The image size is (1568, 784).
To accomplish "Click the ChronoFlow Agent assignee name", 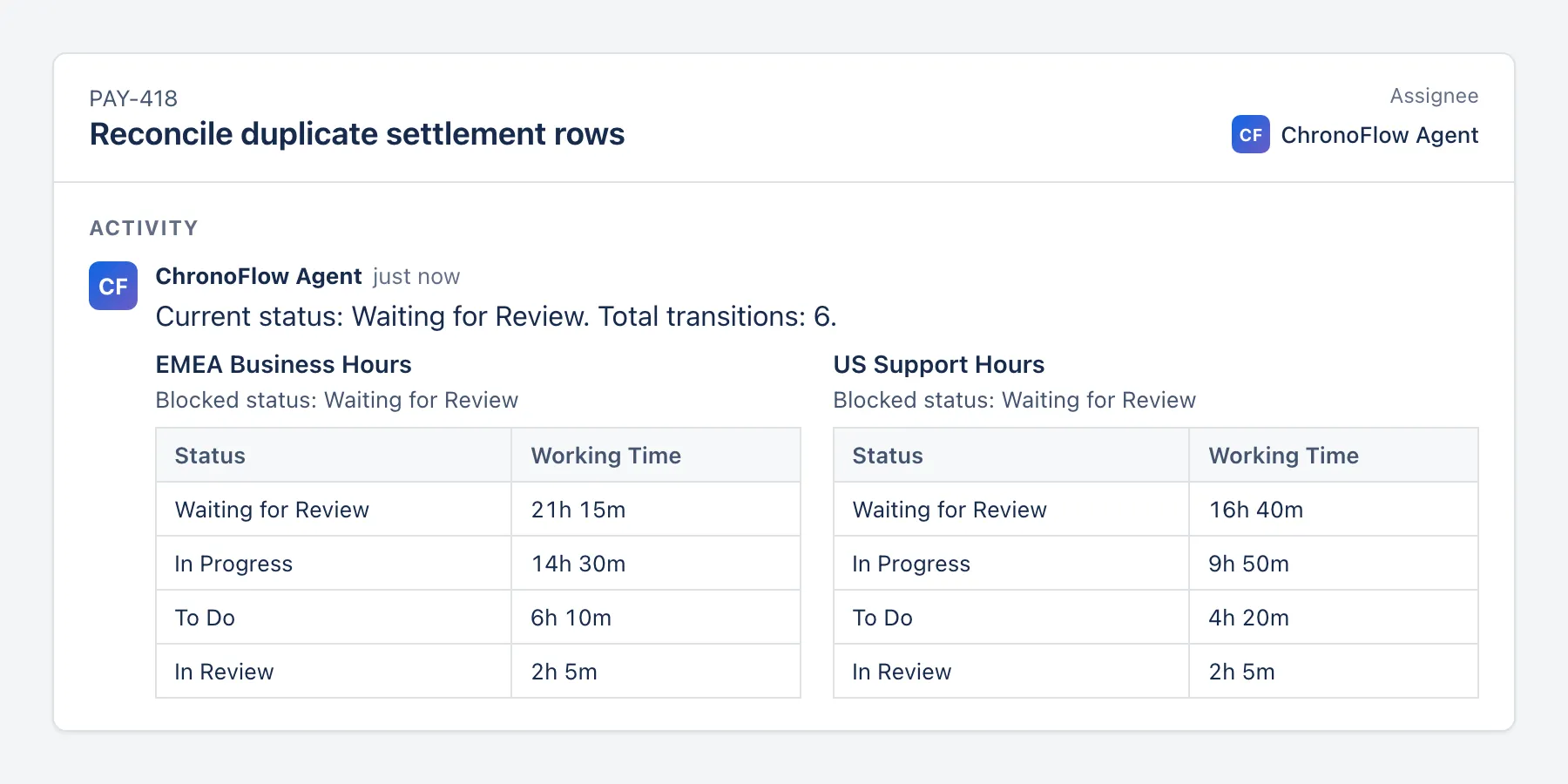I will [x=1380, y=135].
